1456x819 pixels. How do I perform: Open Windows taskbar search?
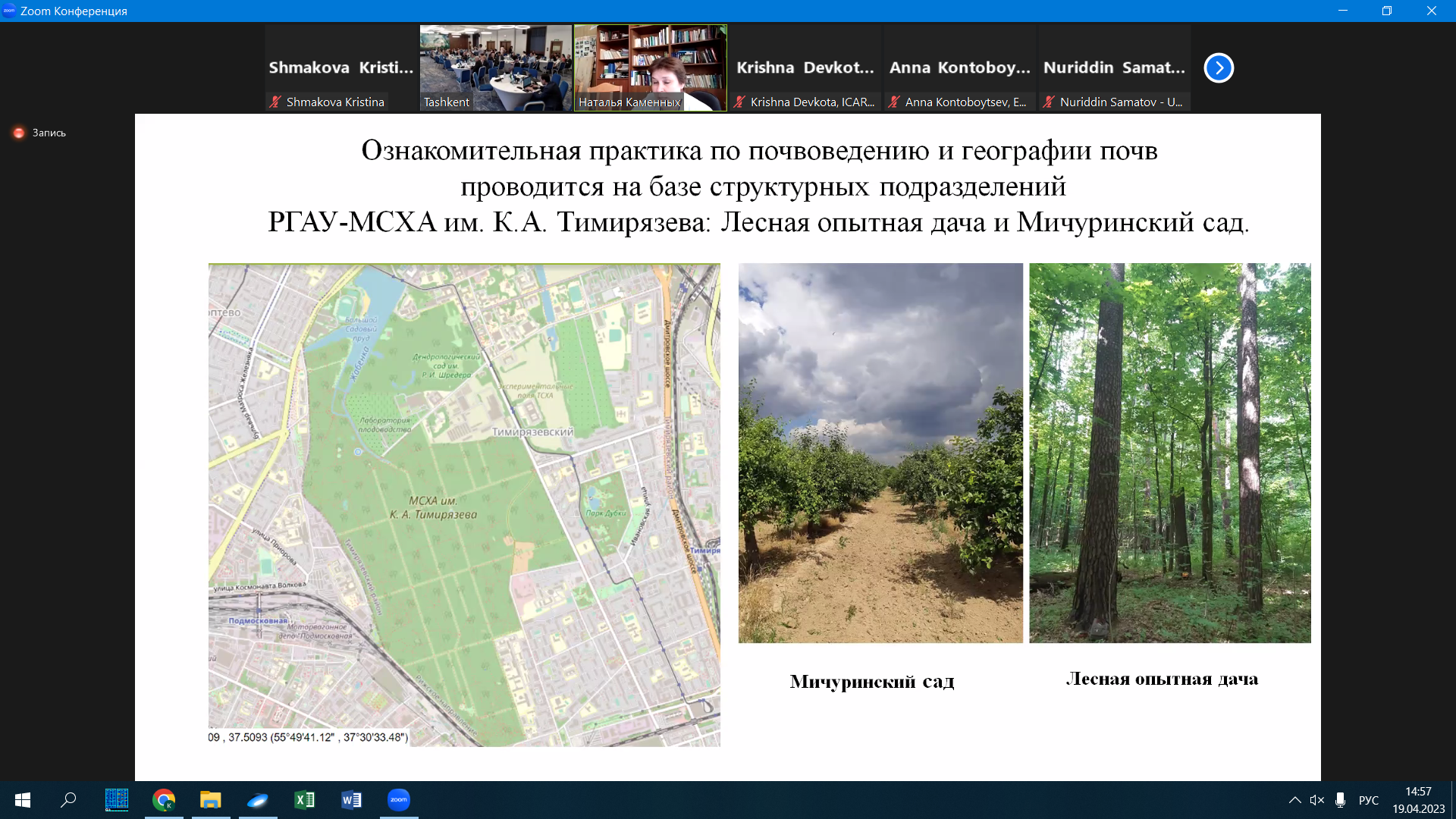tap(69, 799)
